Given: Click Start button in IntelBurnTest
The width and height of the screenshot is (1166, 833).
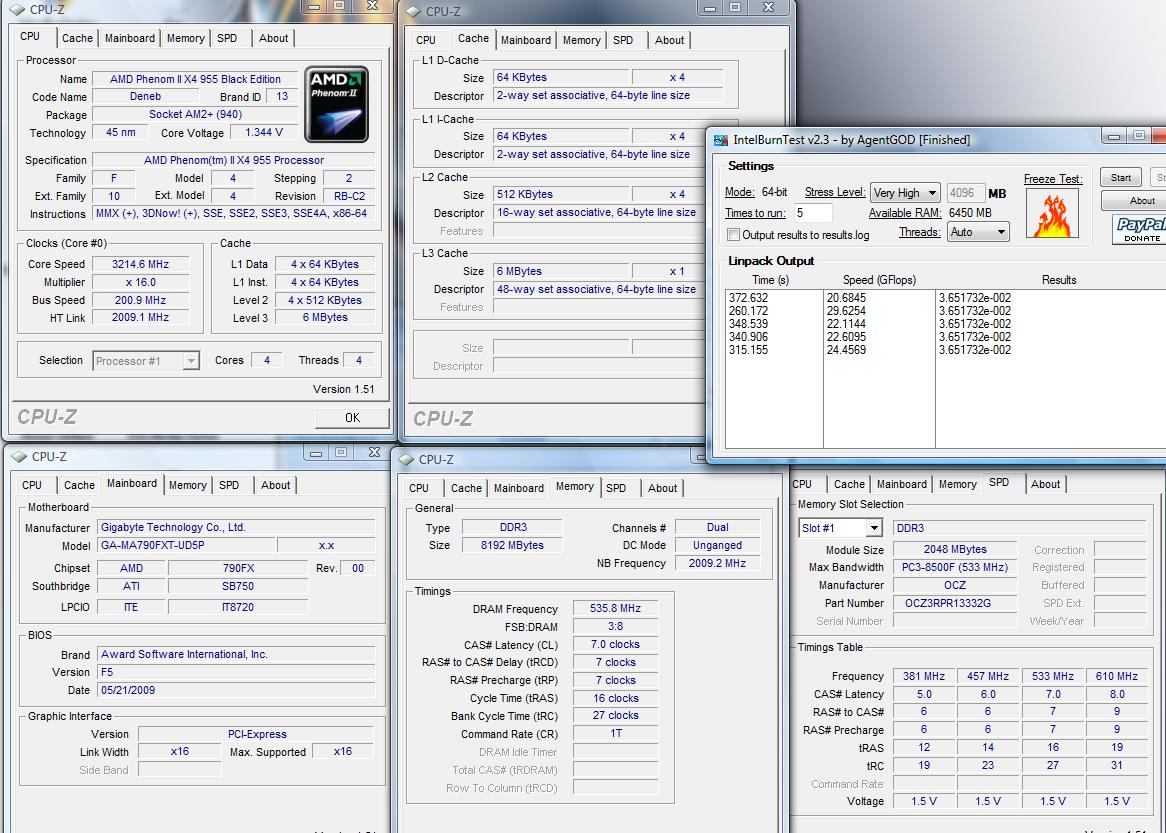Looking at the screenshot, I should (x=1121, y=178).
